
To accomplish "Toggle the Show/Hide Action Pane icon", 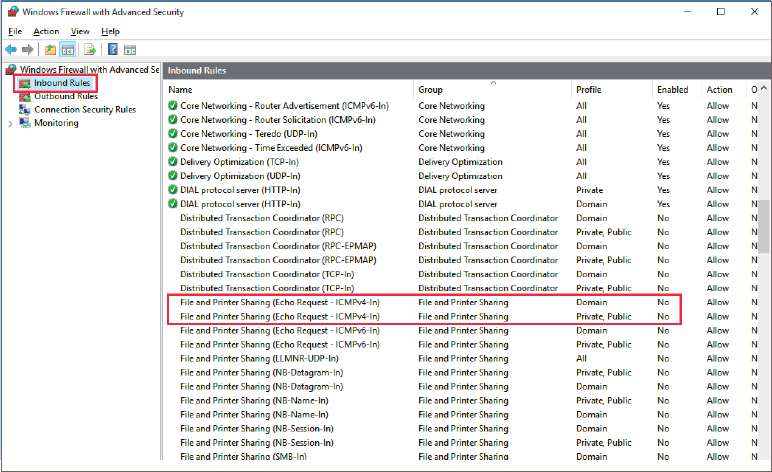I will pyautogui.click(x=130, y=49).
